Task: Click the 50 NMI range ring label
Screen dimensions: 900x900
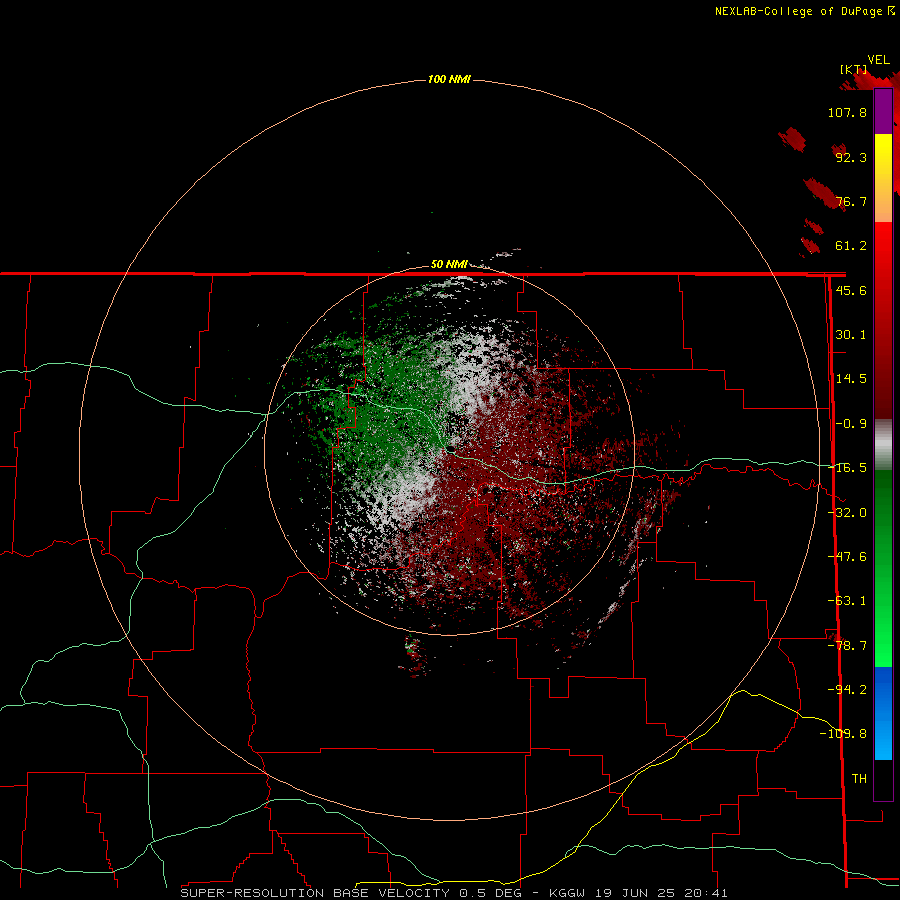Action: point(449,264)
